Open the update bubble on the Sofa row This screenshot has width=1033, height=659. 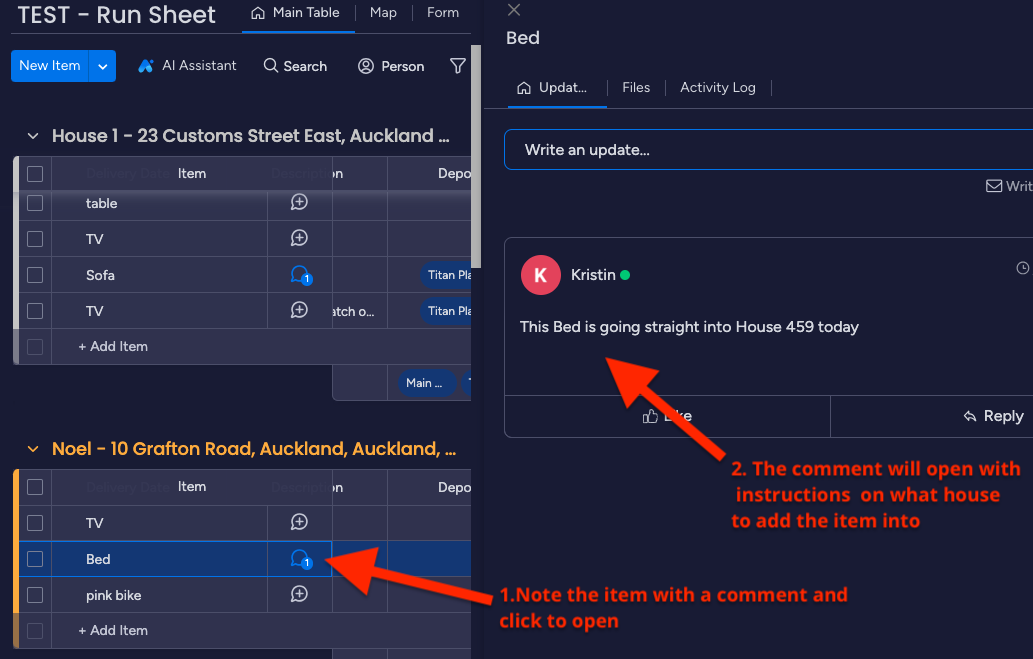coord(299,275)
